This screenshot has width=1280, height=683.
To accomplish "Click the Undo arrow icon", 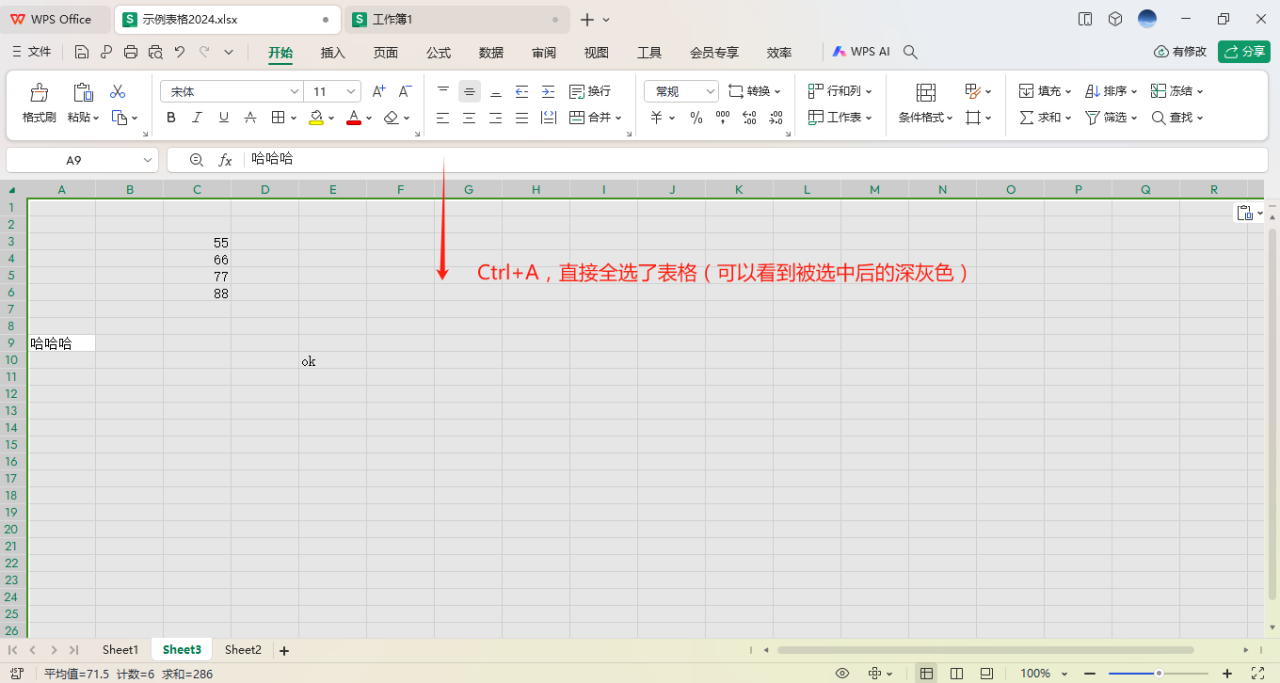I will (180, 52).
